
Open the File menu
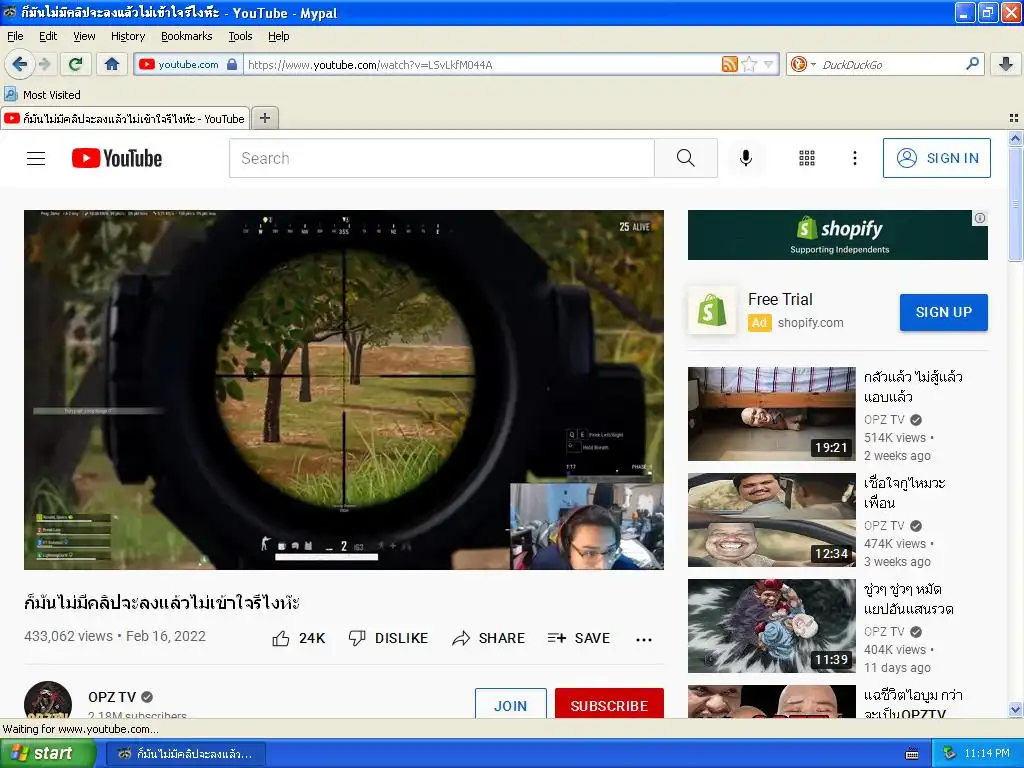15,36
